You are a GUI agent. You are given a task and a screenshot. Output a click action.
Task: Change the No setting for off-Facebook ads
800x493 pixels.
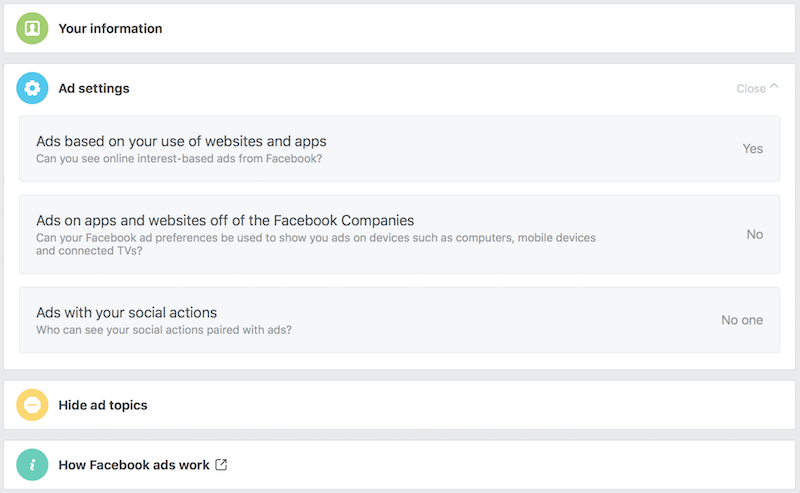pos(755,234)
